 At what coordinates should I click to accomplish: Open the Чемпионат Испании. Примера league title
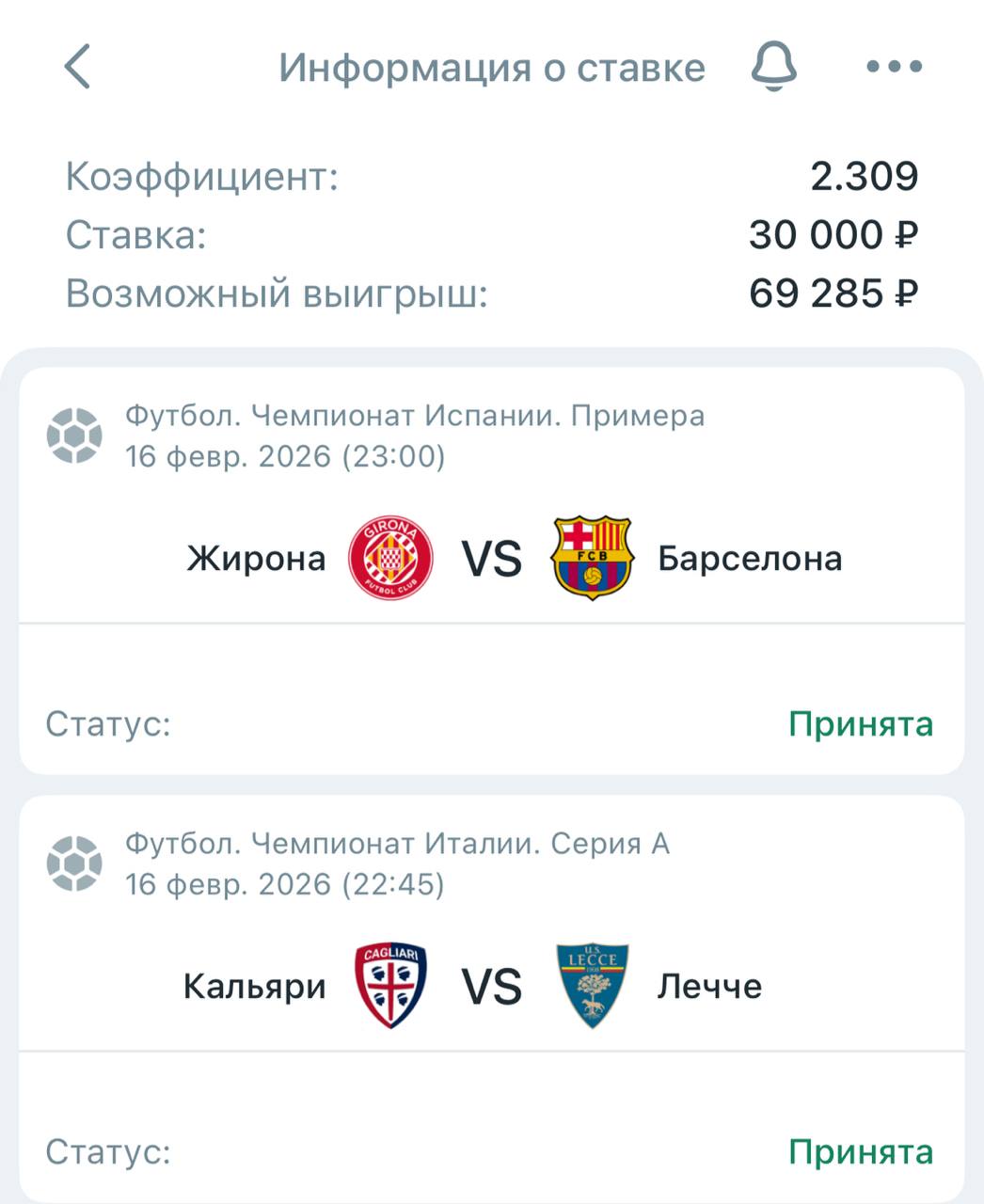coord(415,416)
